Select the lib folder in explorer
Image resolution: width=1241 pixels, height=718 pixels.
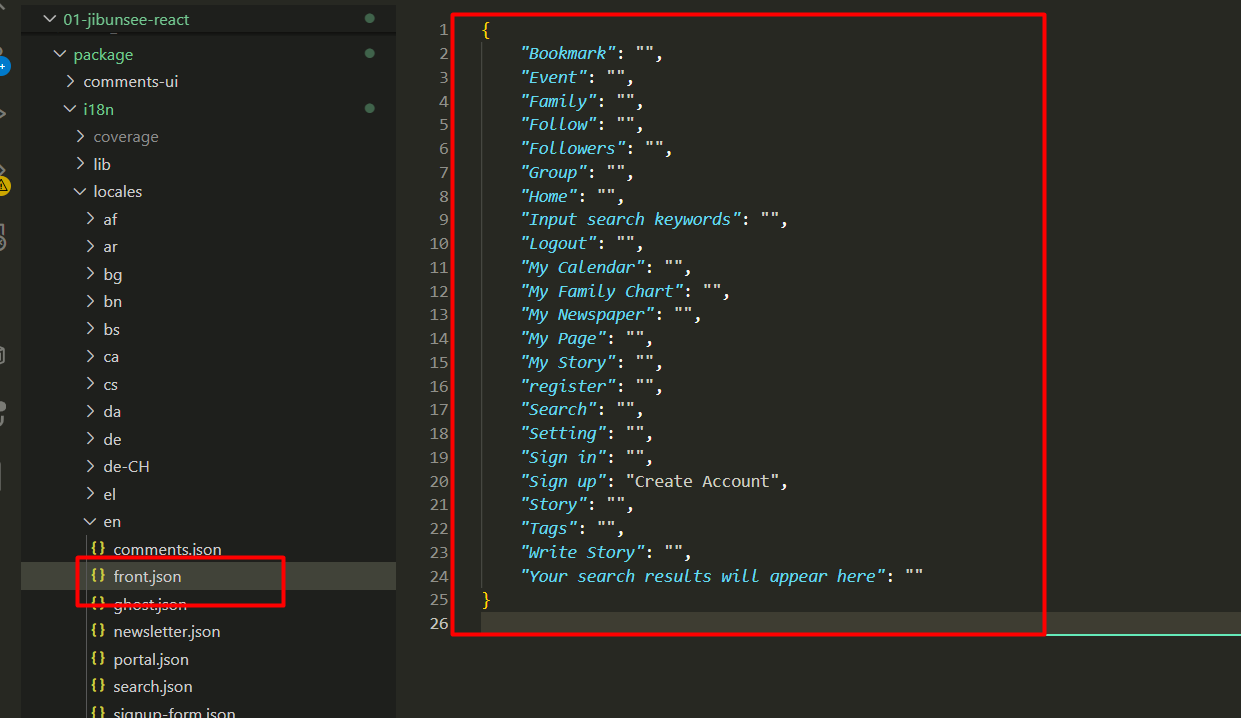point(102,164)
